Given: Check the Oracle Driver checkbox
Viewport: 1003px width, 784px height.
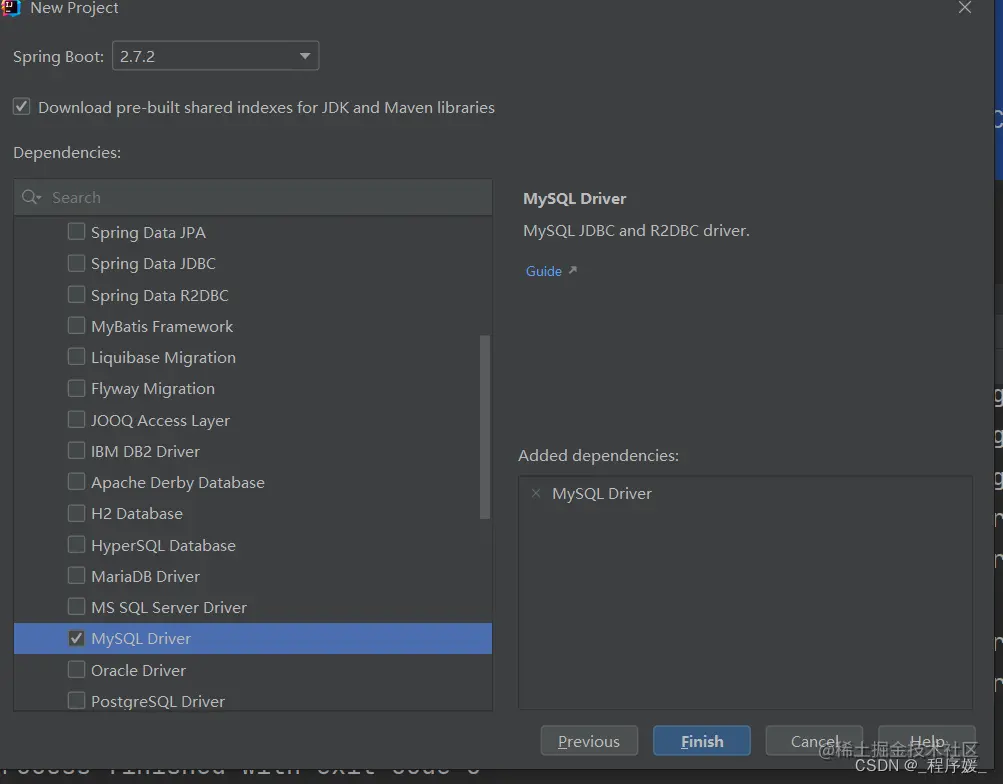Looking at the screenshot, I should pyautogui.click(x=76, y=670).
